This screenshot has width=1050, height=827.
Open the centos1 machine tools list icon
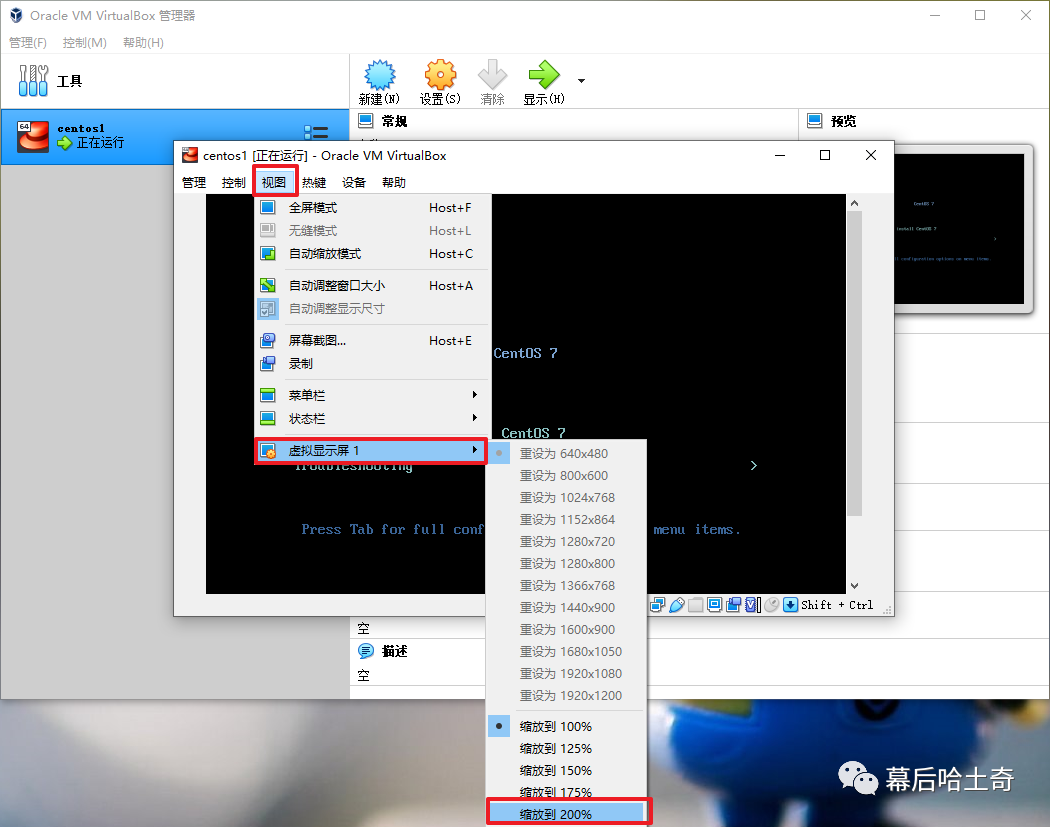click(x=316, y=134)
